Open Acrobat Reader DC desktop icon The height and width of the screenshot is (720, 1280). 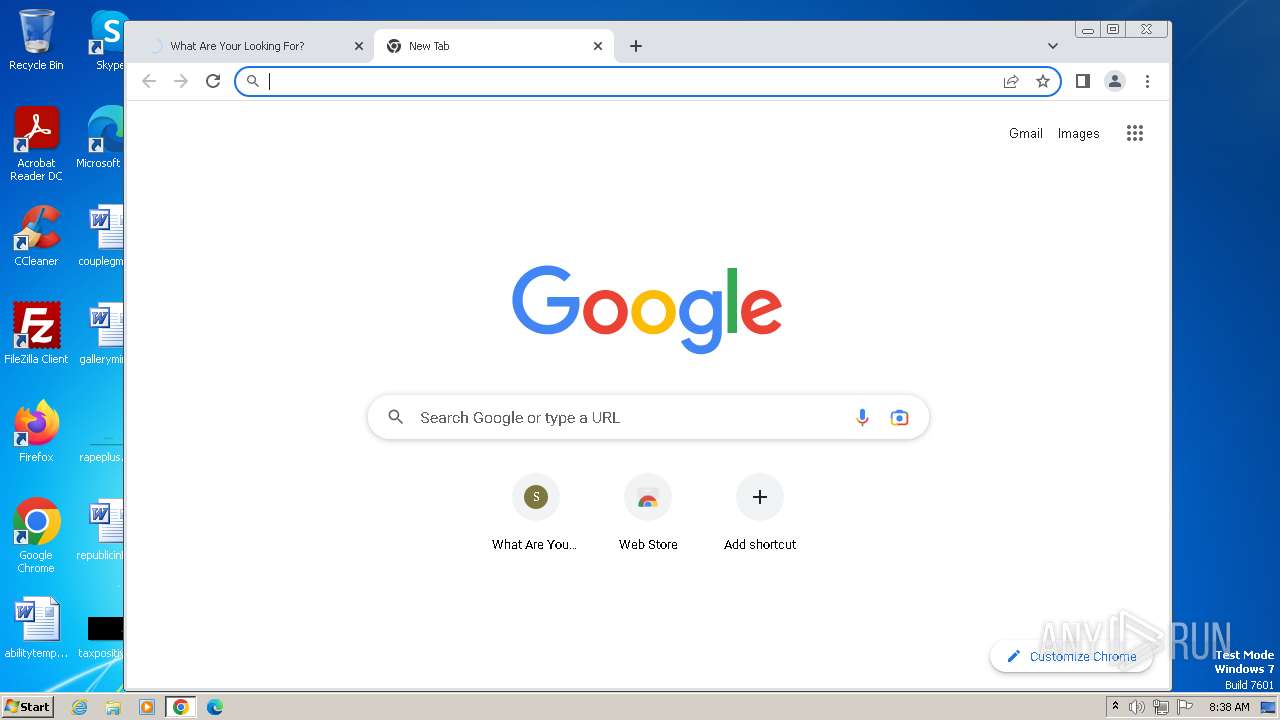(36, 144)
